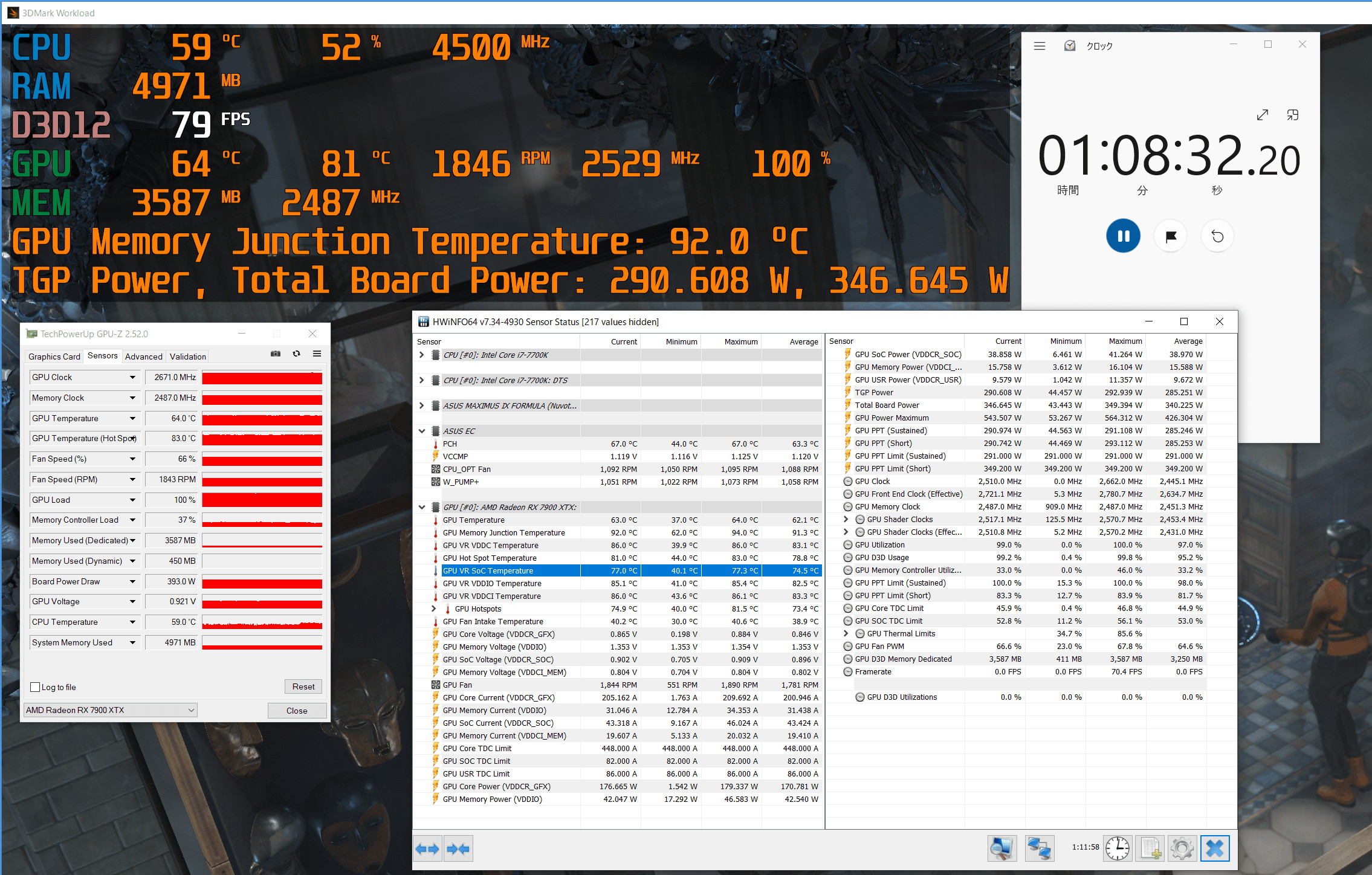Switch to the Graphics Card tab

coord(54,357)
